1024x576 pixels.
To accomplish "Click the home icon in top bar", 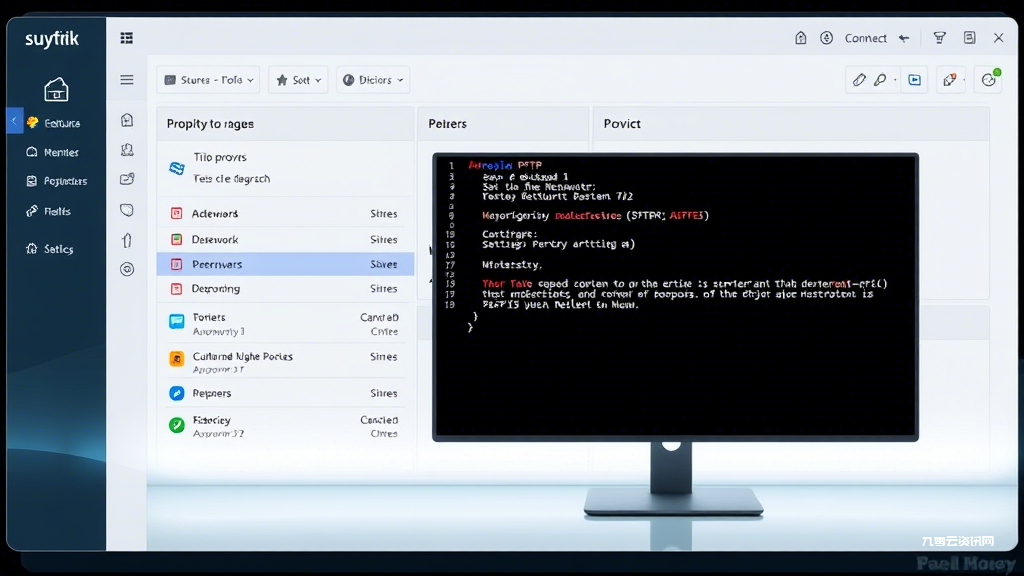I will click(801, 38).
